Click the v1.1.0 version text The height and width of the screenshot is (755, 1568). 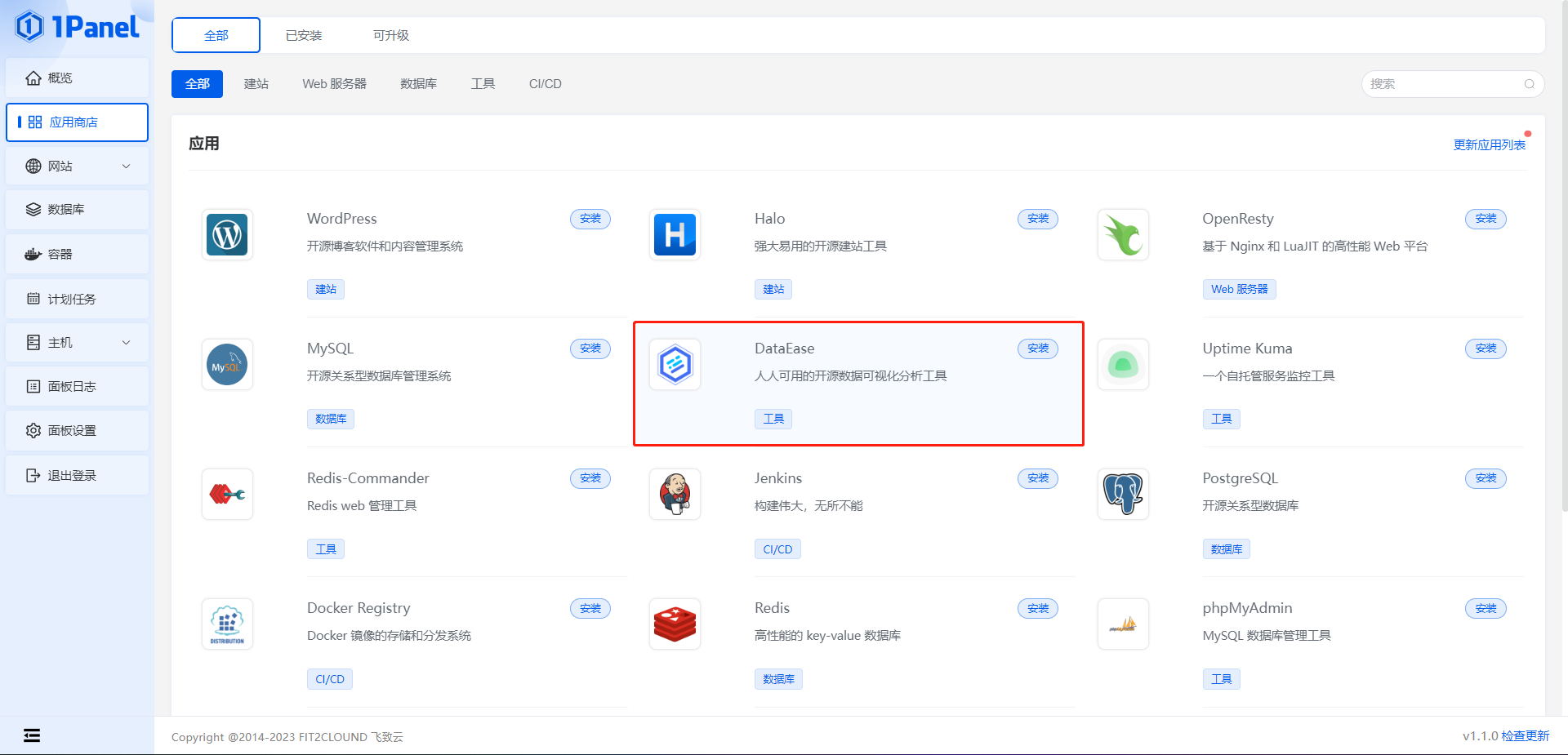point(1480,735)
